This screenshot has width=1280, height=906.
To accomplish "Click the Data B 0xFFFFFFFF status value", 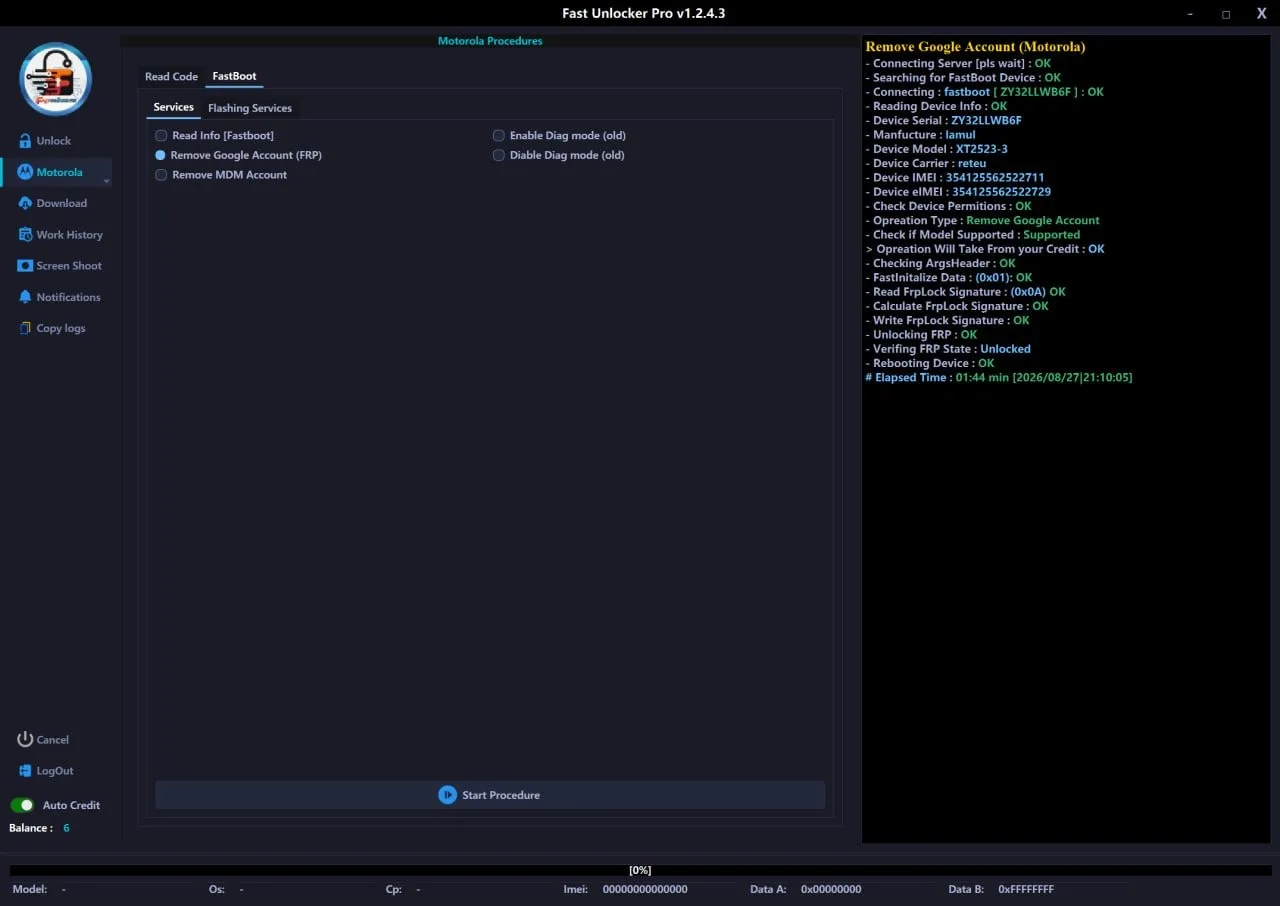I will pyautogui.click(x=1026, y=889).
